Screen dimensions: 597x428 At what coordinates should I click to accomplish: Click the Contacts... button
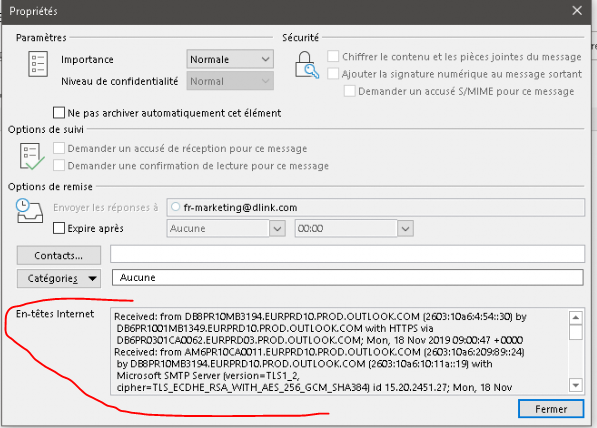59,255
